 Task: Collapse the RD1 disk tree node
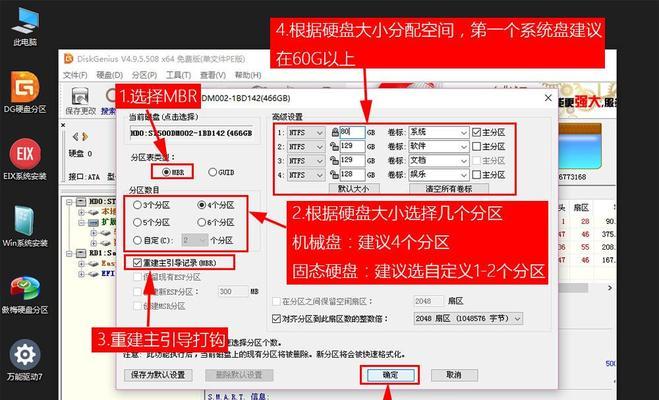point(70,254)
